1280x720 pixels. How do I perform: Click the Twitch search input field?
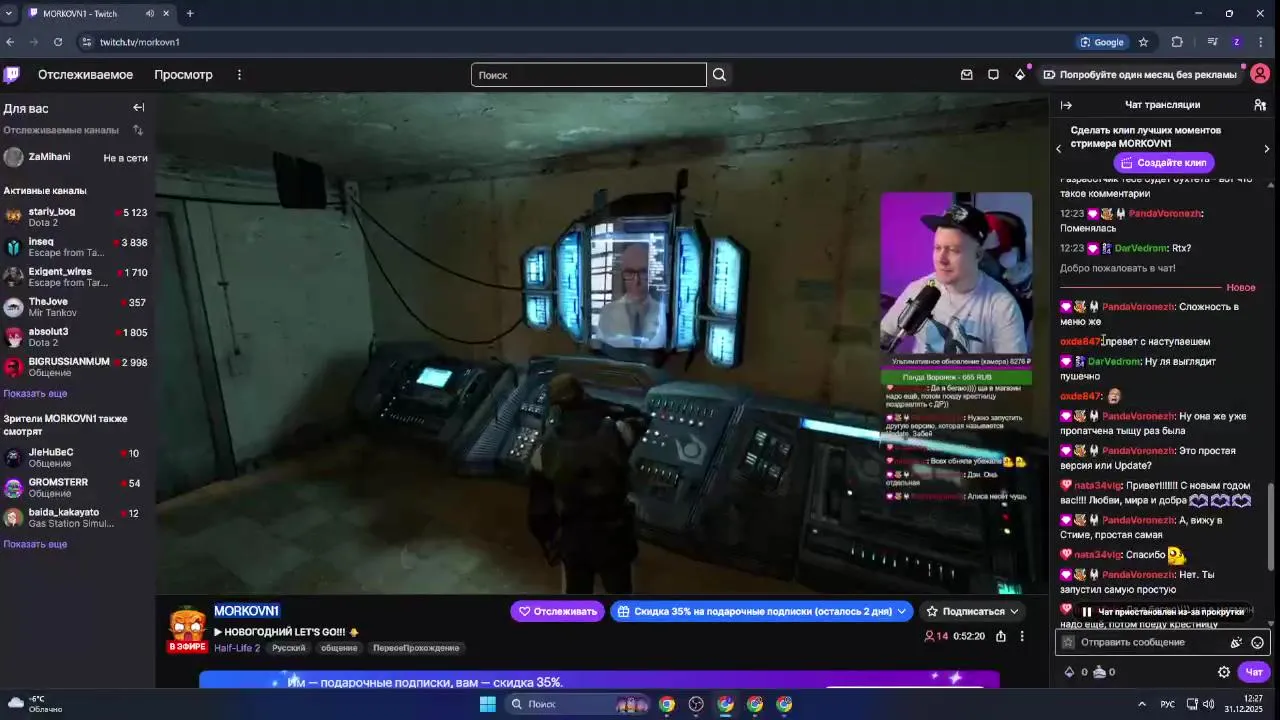(589, 75)
